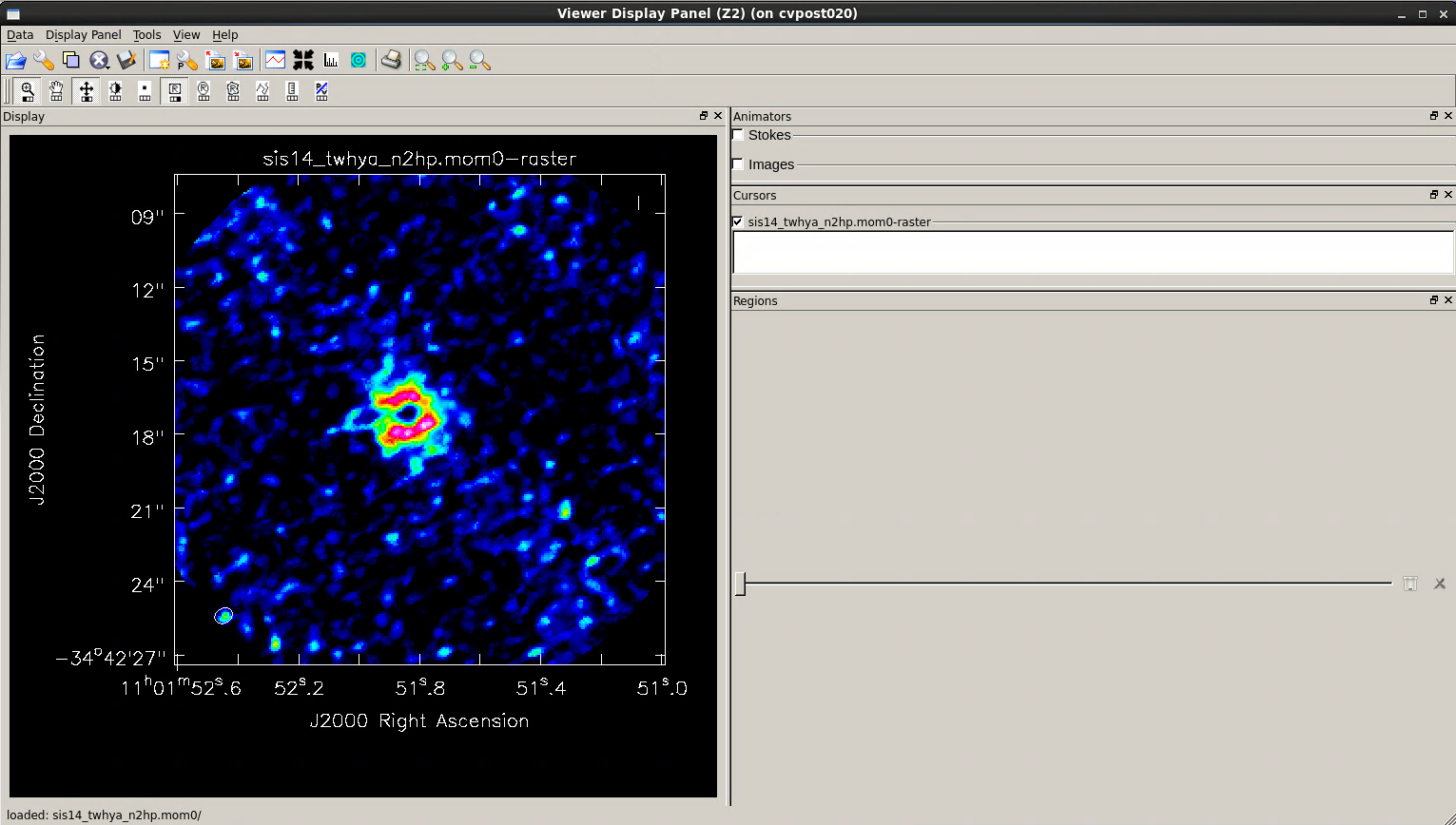Enable the Stokes animator checkbox

pos(738,135)
